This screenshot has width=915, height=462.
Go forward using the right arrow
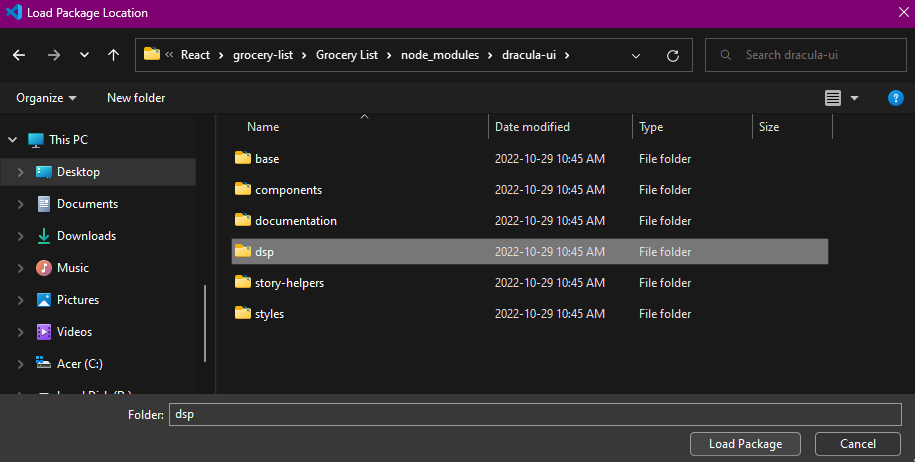click(x=54, y=55)
